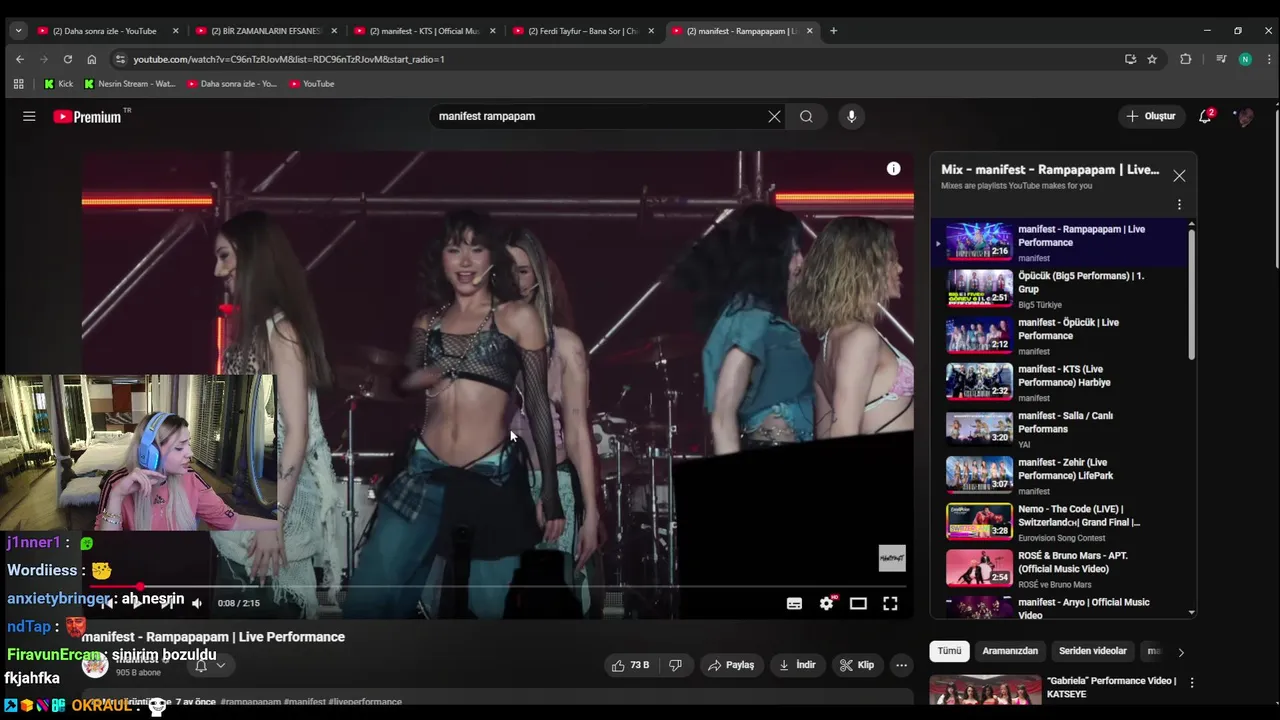Viewport: 1280px width, 720px height.
Task: Bookmark this page with star
Action: click(x=1152, y=59)
